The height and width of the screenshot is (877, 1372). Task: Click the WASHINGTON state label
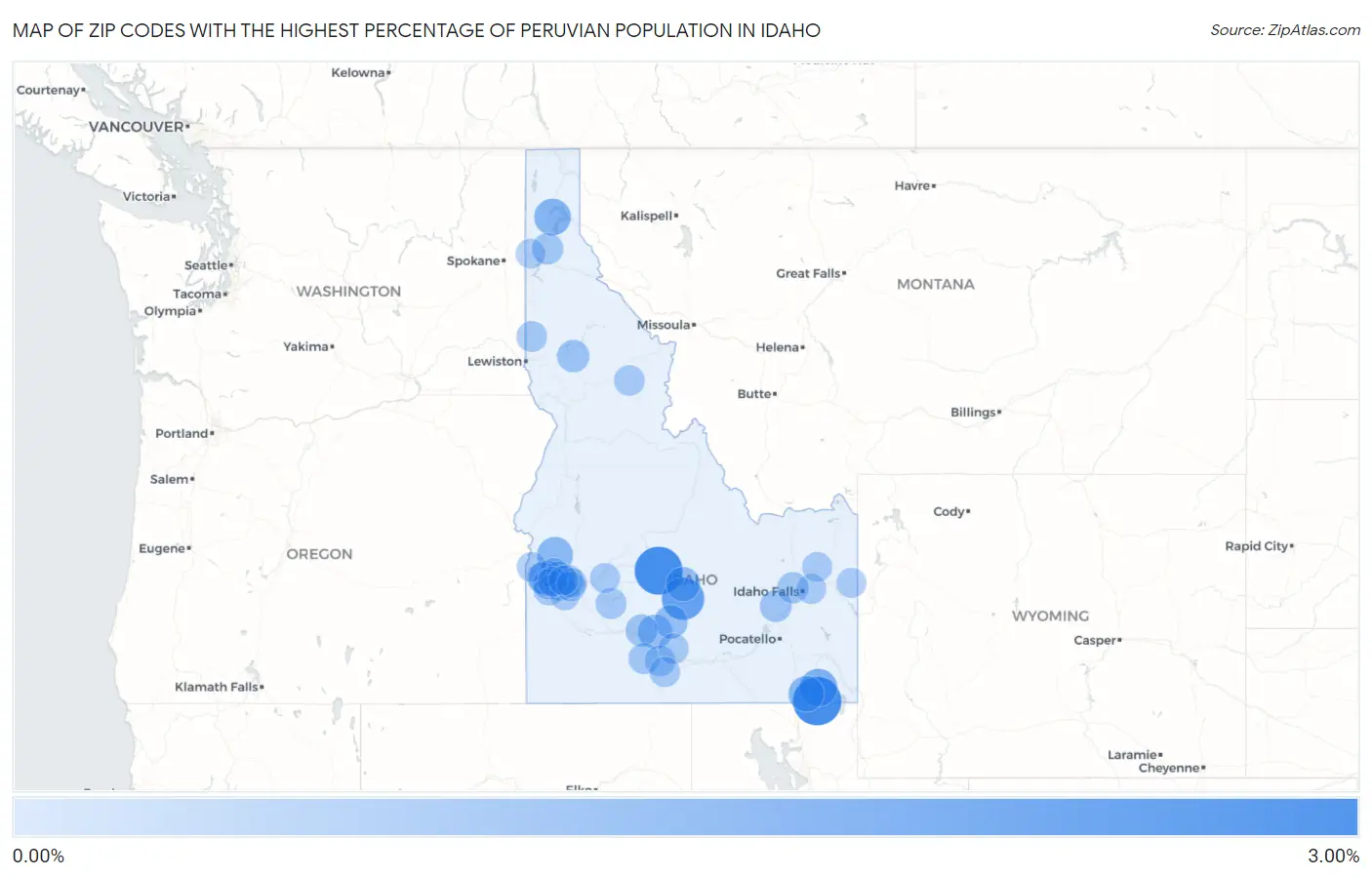click(348, 291)
